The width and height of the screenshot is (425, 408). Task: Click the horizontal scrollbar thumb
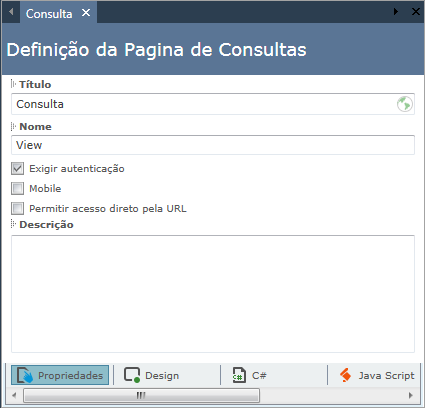click(141, 396)
